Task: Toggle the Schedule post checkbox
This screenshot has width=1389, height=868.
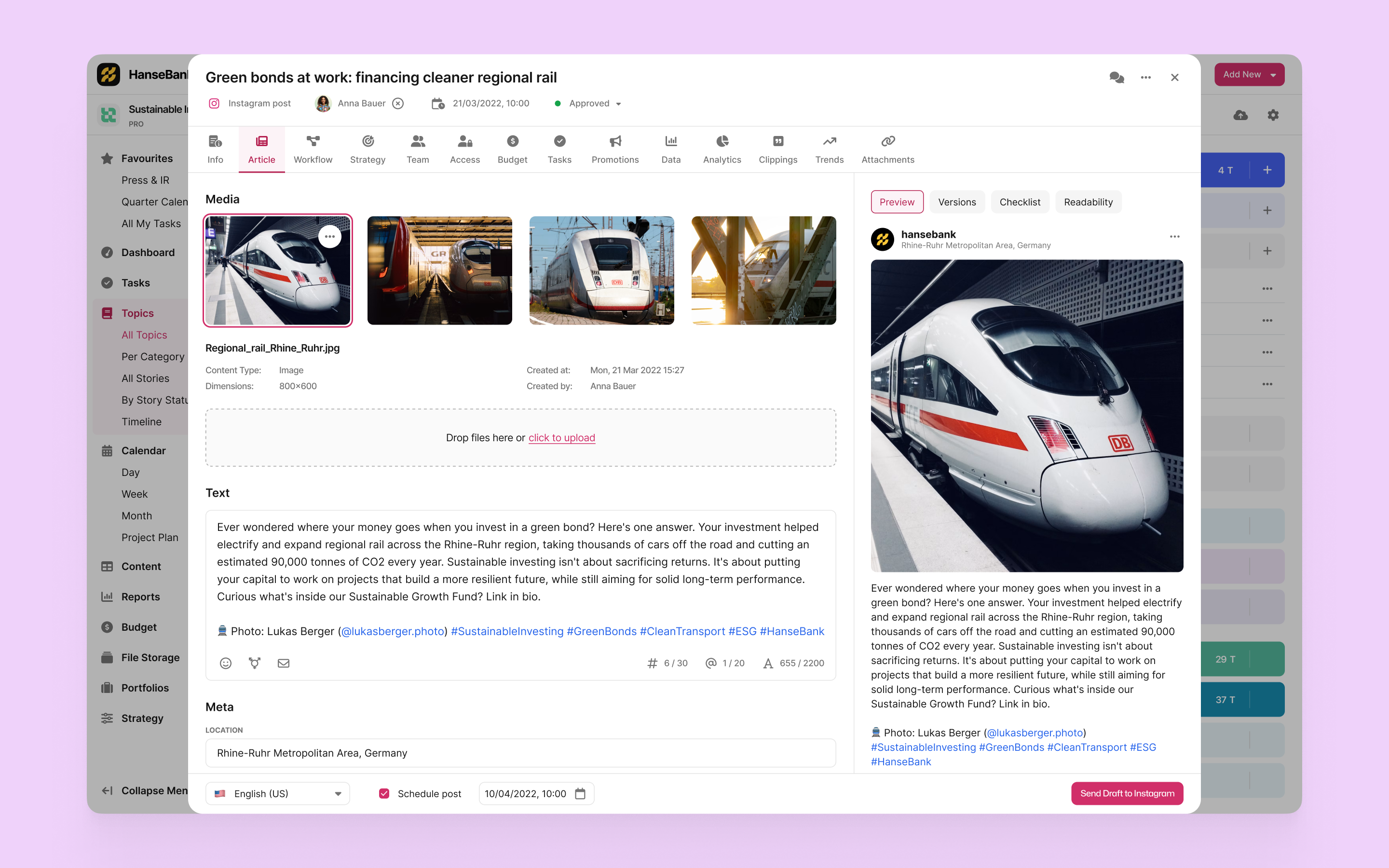Action: pyautogui.click(x=384, y=793)
